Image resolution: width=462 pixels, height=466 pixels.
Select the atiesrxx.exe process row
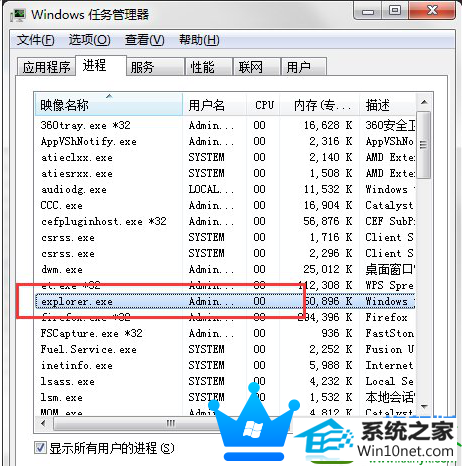point(225,173)
